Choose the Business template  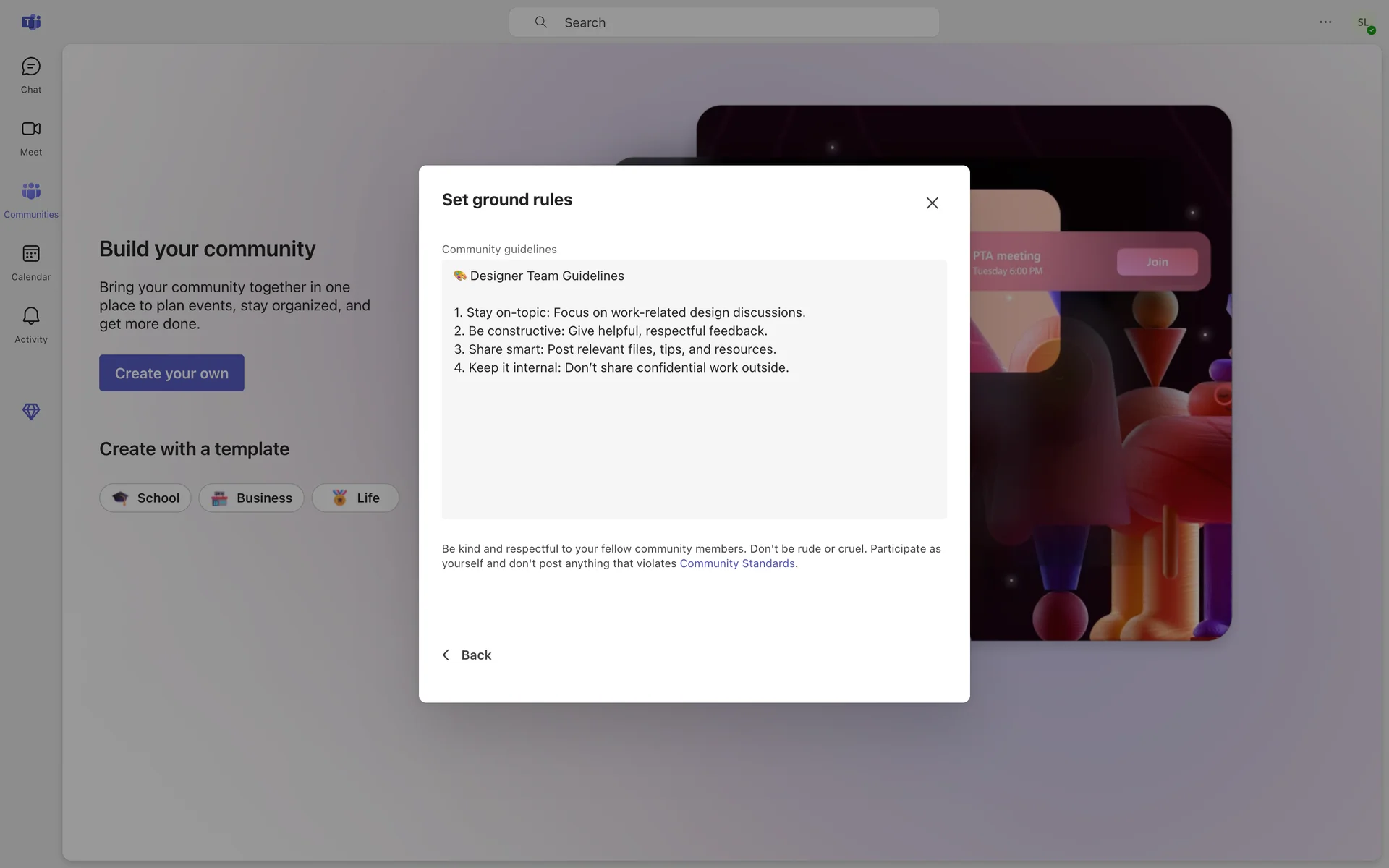coord(251,498)
